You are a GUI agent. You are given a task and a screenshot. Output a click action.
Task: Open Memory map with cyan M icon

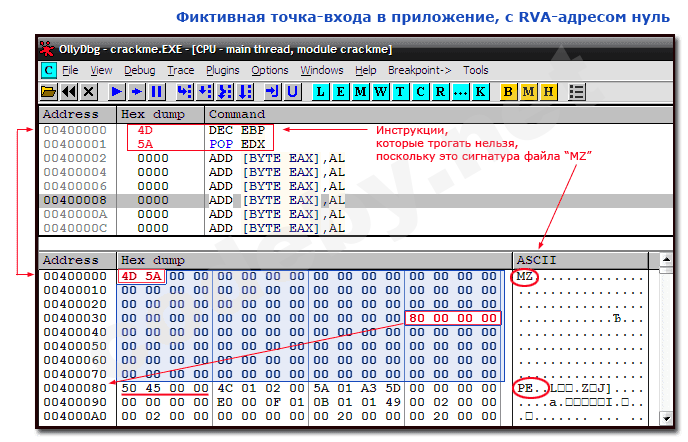click(x=361, y=92)
